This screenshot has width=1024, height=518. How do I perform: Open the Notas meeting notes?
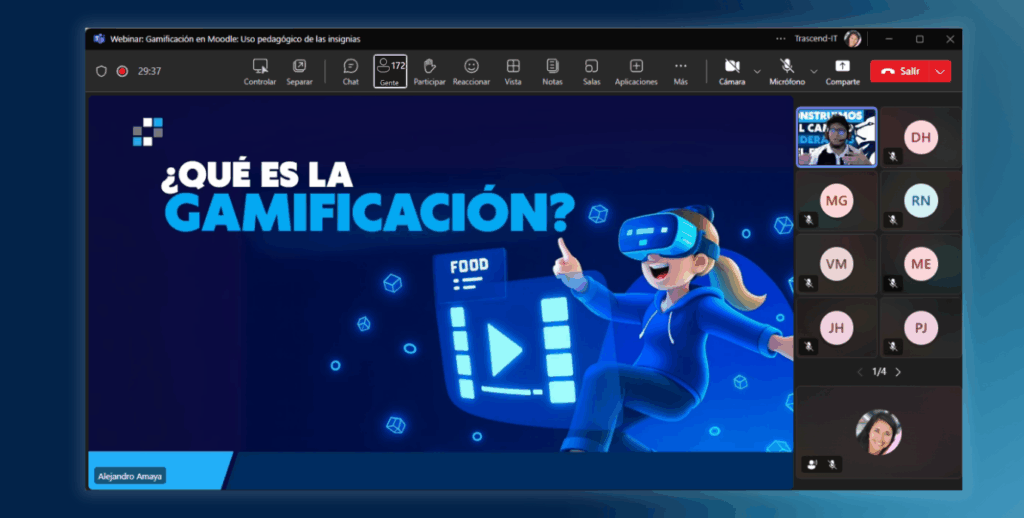pyautogui.click(x=552, y=70)
